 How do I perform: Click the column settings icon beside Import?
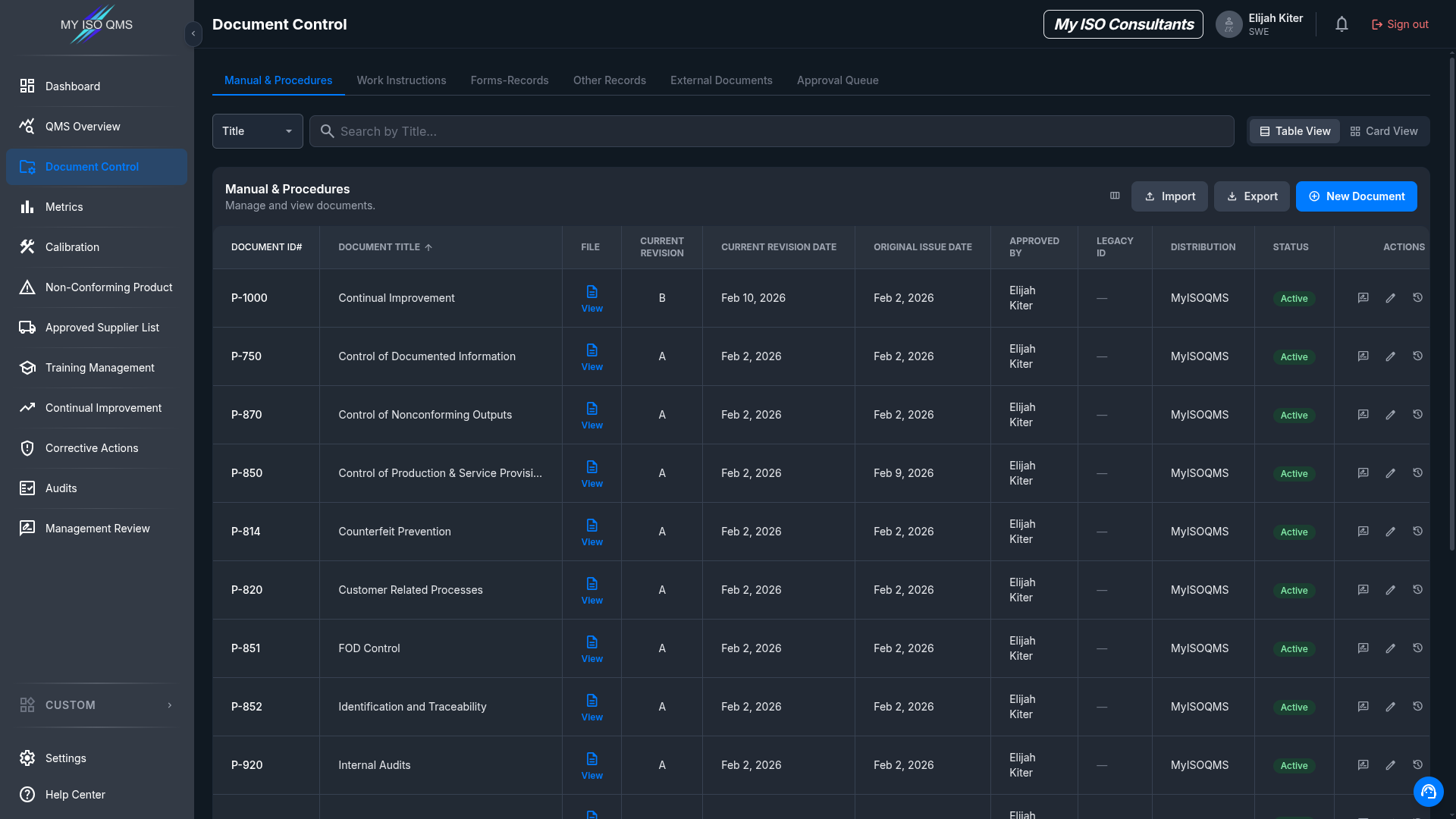point(1115,196)
